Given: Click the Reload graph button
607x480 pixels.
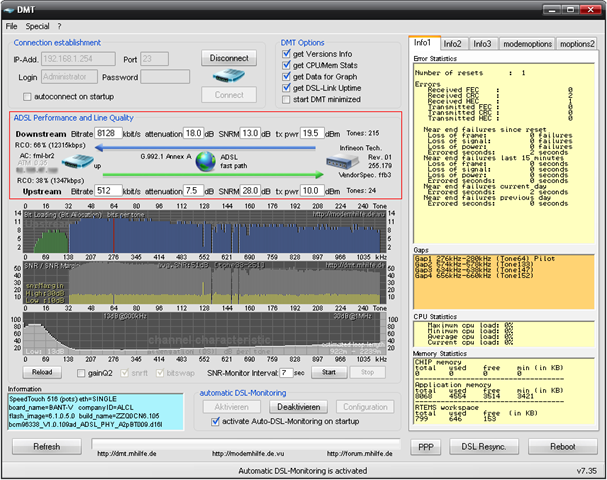Looking at the screenshot, I should pos(42,372).
